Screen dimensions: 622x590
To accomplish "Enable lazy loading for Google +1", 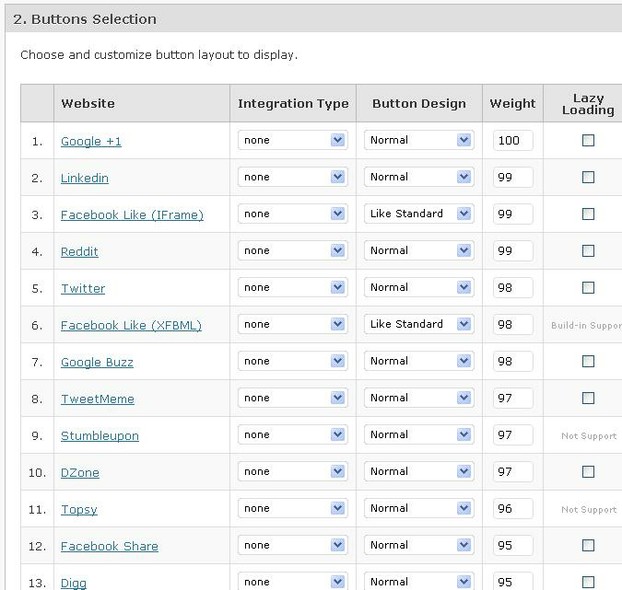I will [588, 140].
